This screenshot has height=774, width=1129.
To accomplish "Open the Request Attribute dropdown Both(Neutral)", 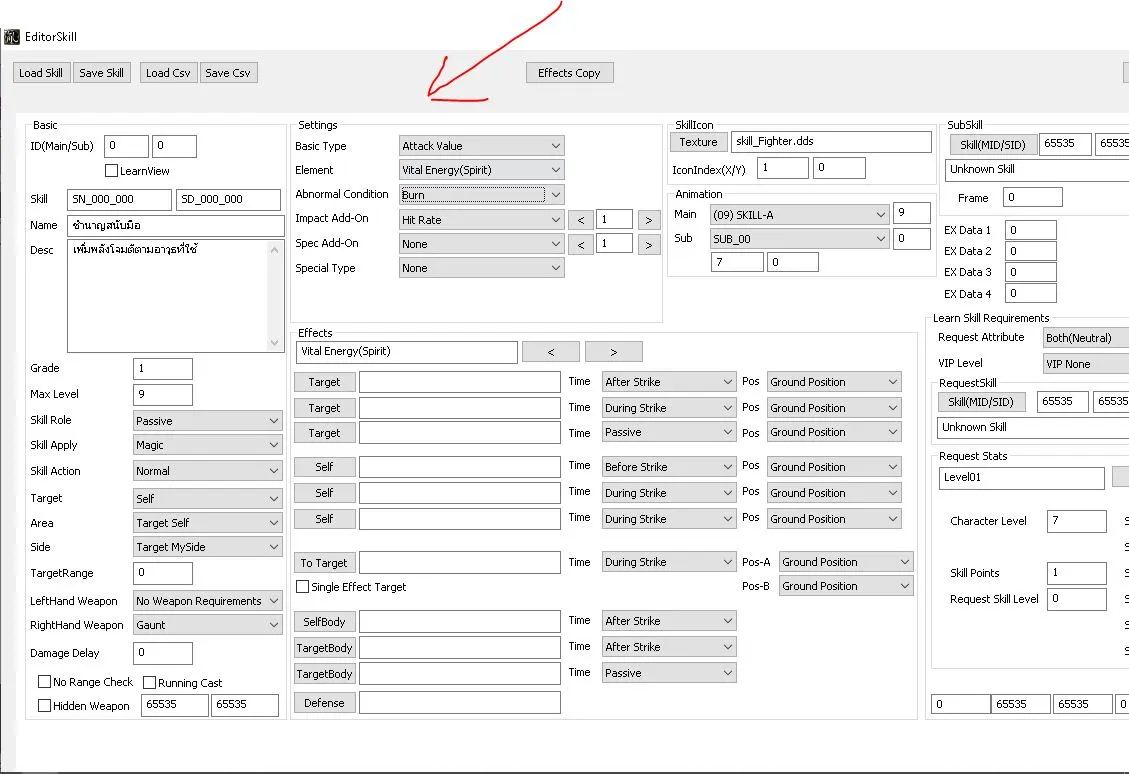I will tap(1086, 338).
